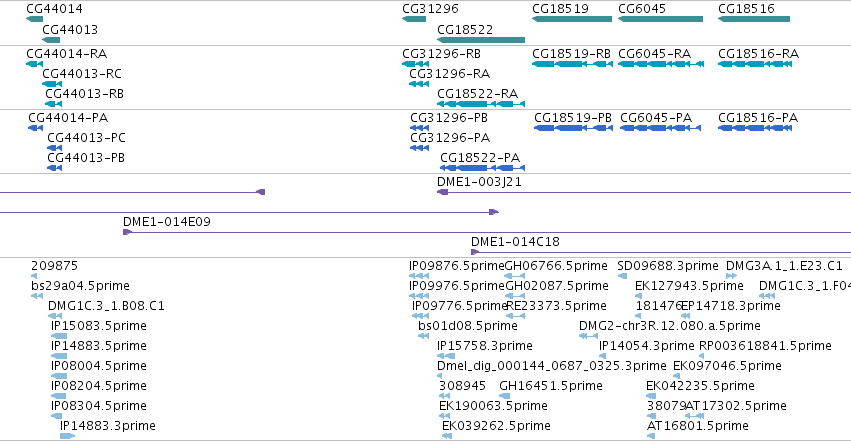Select the CG18516 gene bar
The image size is (851, 441).
click(754, 19)
